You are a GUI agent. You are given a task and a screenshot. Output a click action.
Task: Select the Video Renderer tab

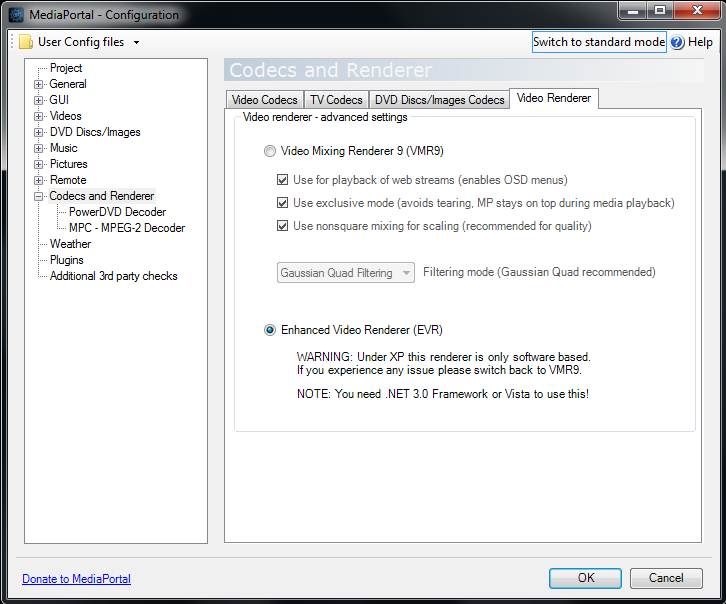coord(554,98)
